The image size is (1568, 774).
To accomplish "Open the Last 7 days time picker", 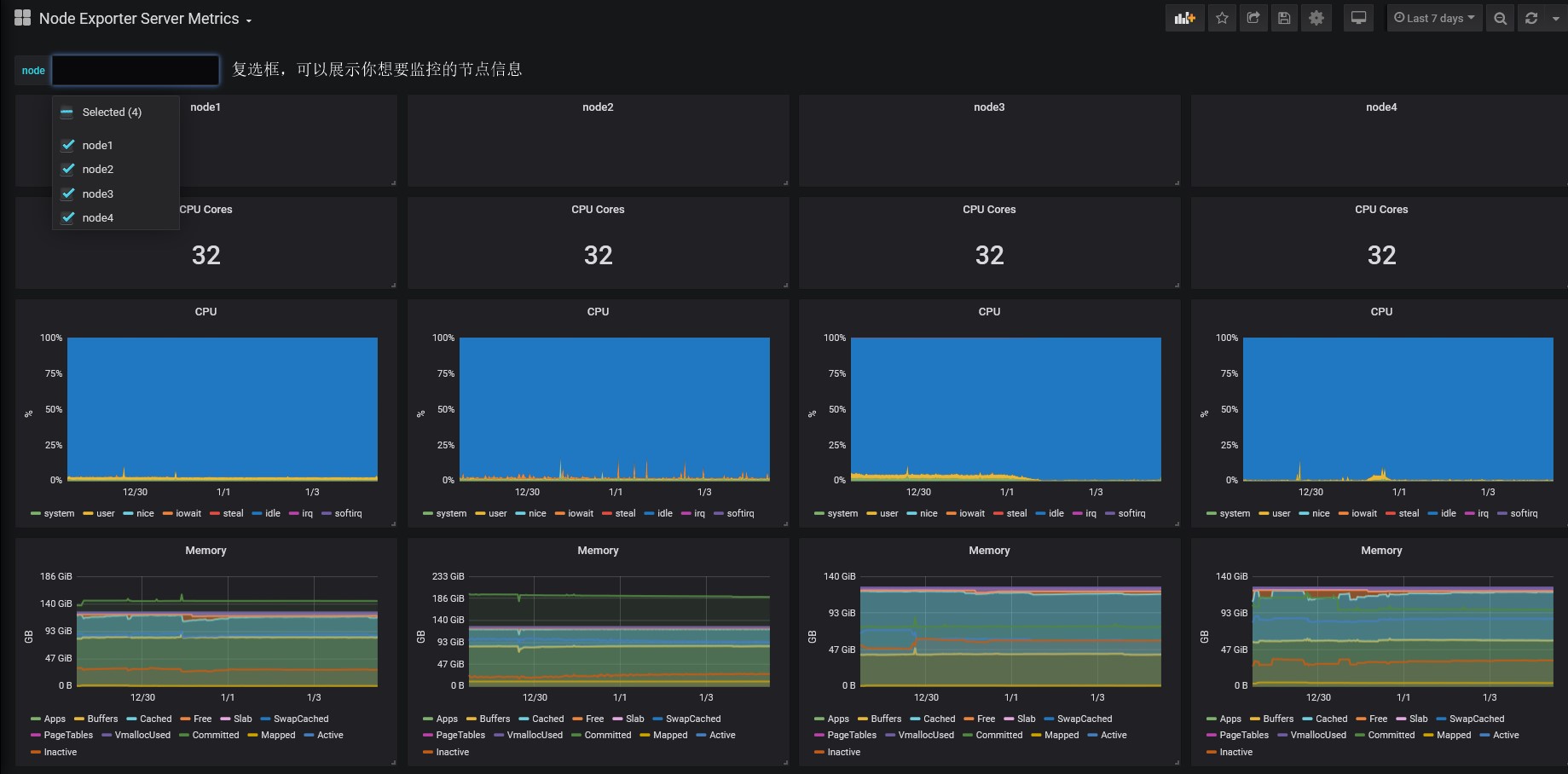I will point(1434,18).
